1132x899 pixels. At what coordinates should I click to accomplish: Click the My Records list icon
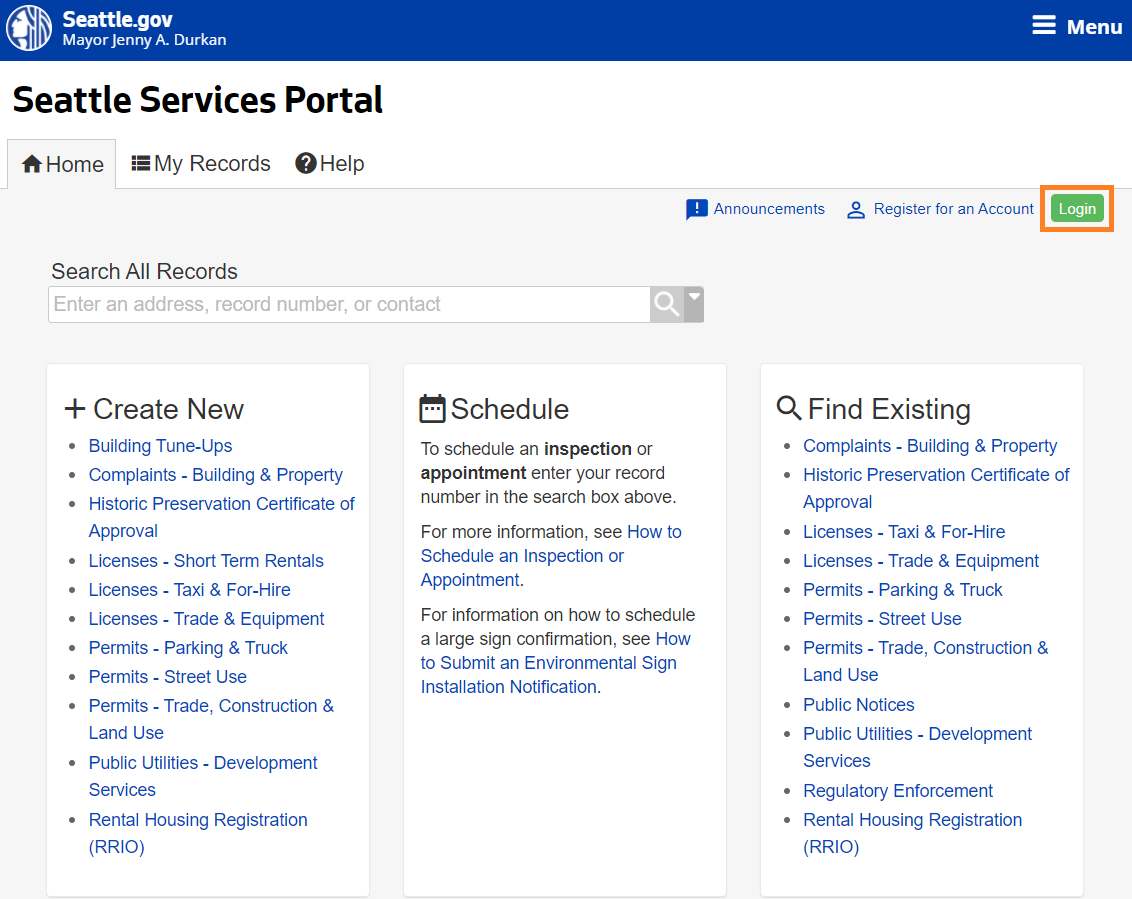point(141,163)
